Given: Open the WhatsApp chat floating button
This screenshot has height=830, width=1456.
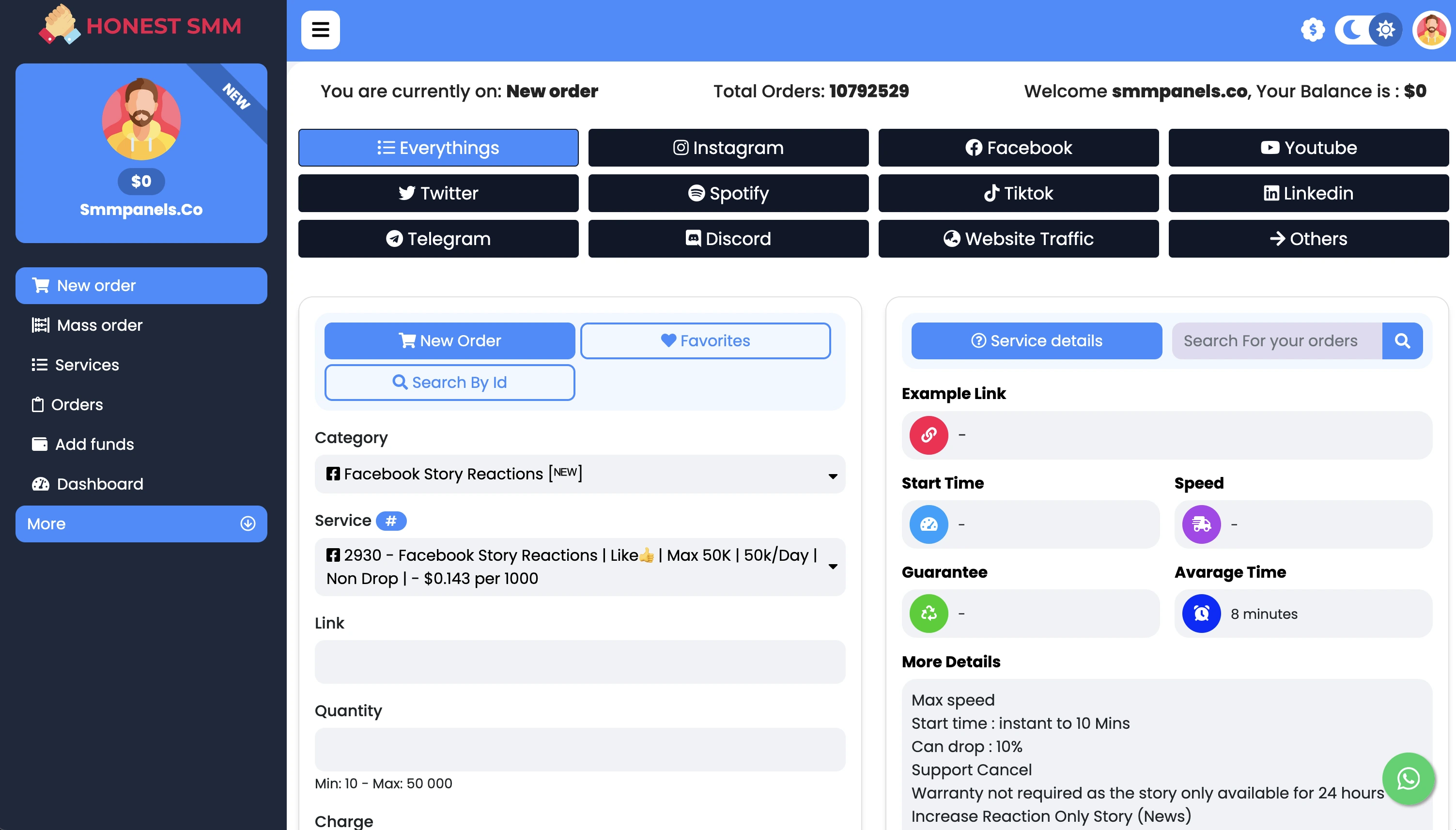Looking at the screenshot, I should (1408, 779).
